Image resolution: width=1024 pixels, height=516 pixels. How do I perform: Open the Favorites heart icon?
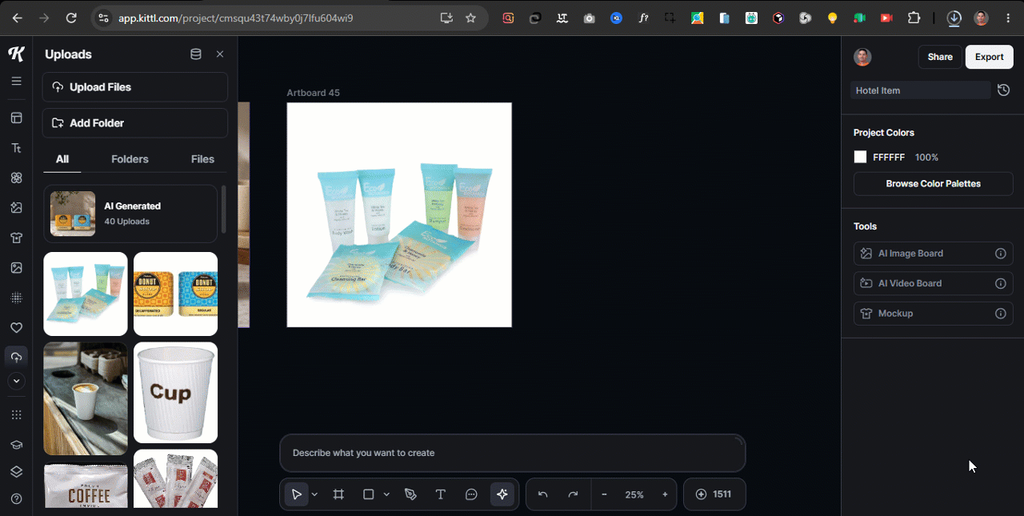16,328
